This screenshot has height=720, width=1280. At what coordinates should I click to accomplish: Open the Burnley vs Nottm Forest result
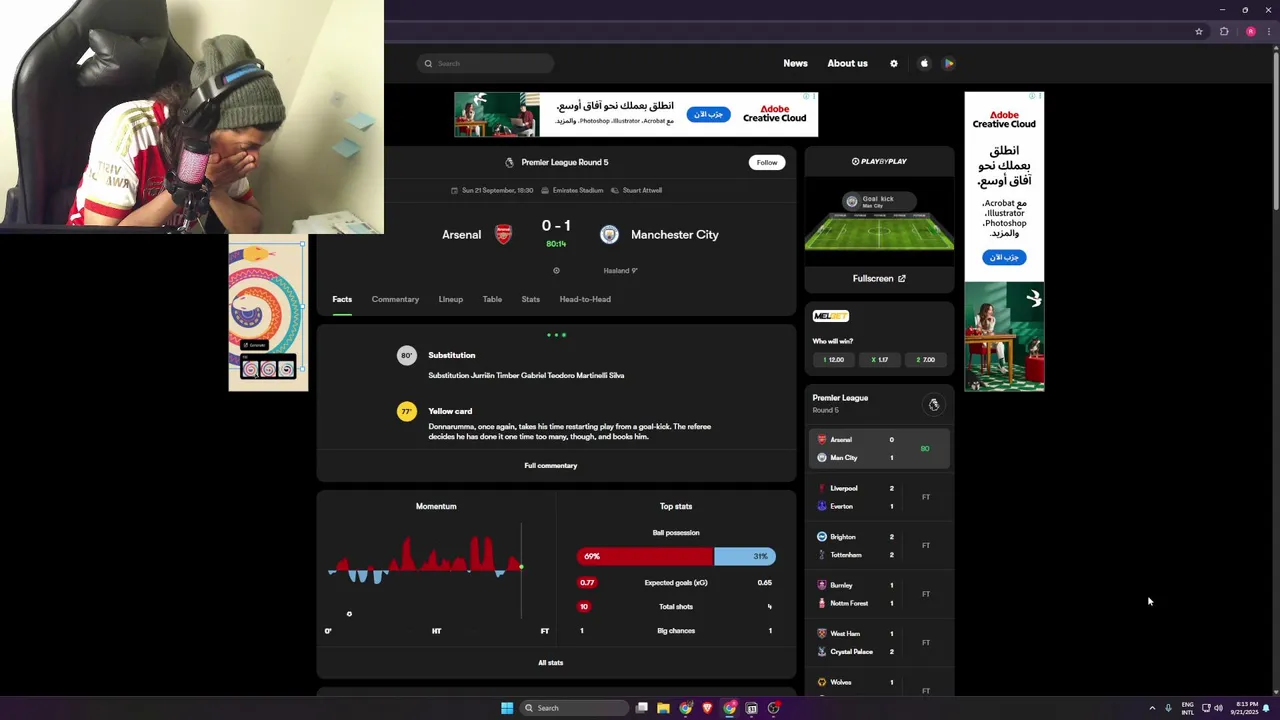(x=879, y=594)
